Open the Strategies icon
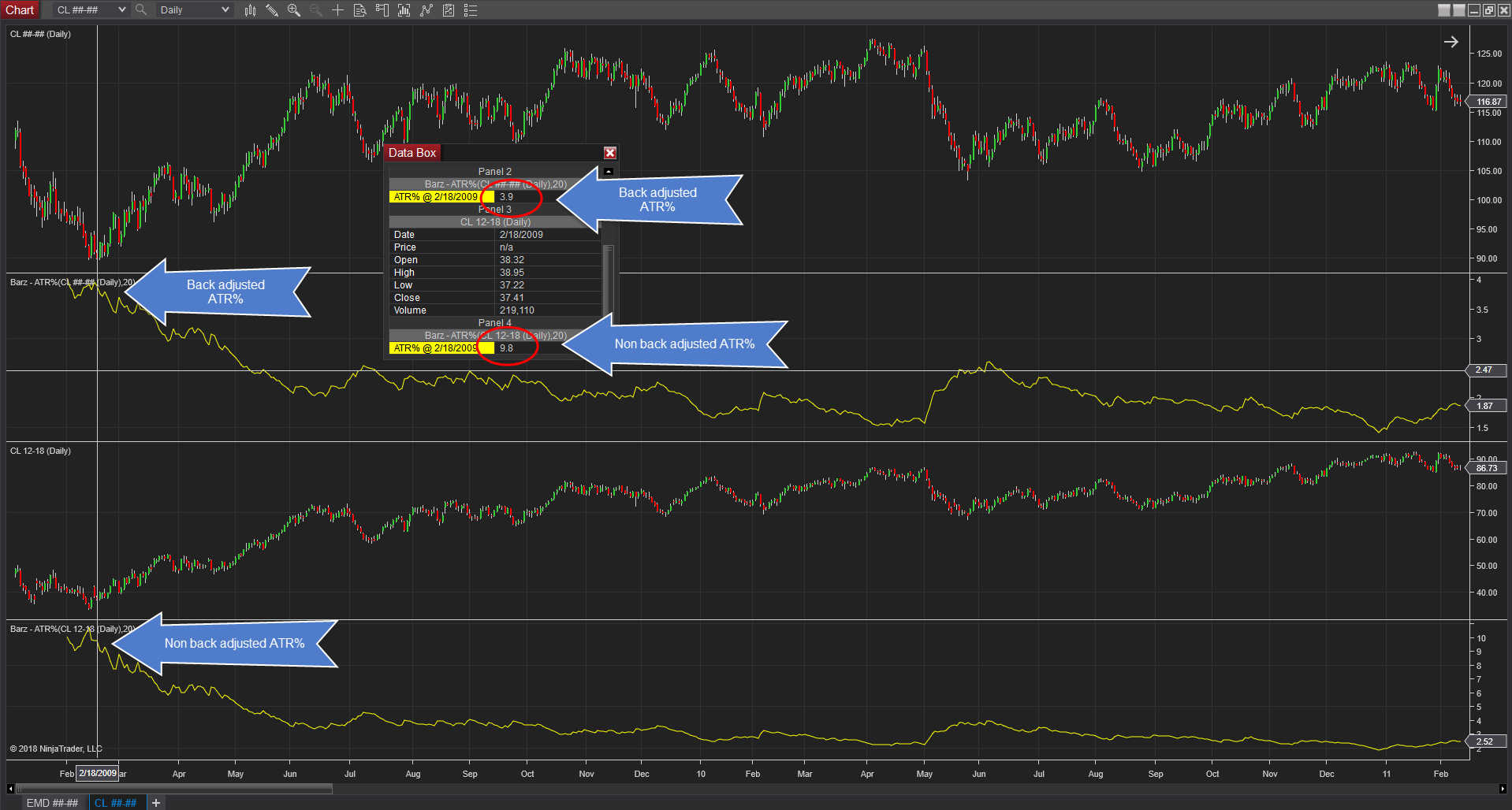This screenshot has width=1512, height=810. (x=449, y=10)
